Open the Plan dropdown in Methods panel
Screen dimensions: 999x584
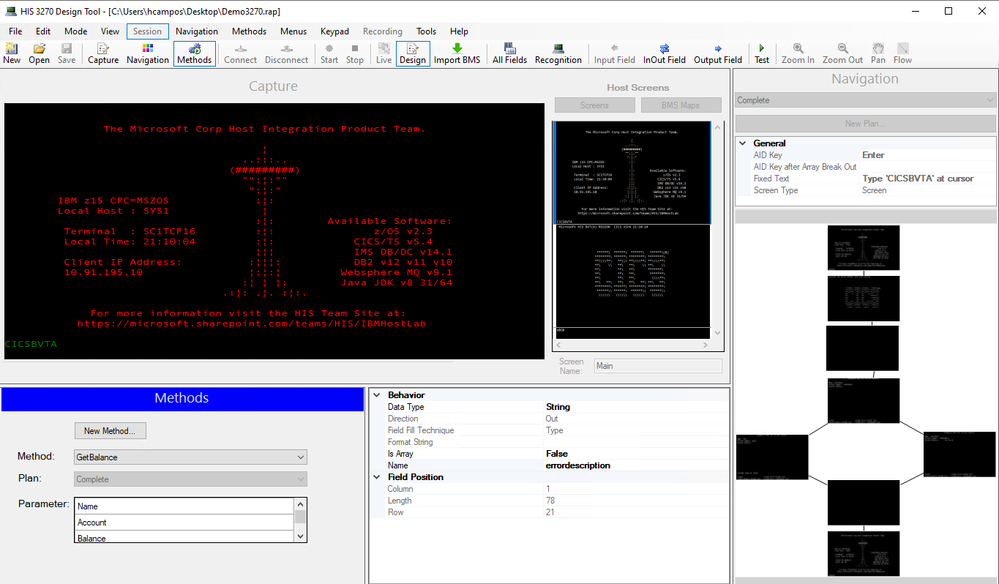pos(190,479)
